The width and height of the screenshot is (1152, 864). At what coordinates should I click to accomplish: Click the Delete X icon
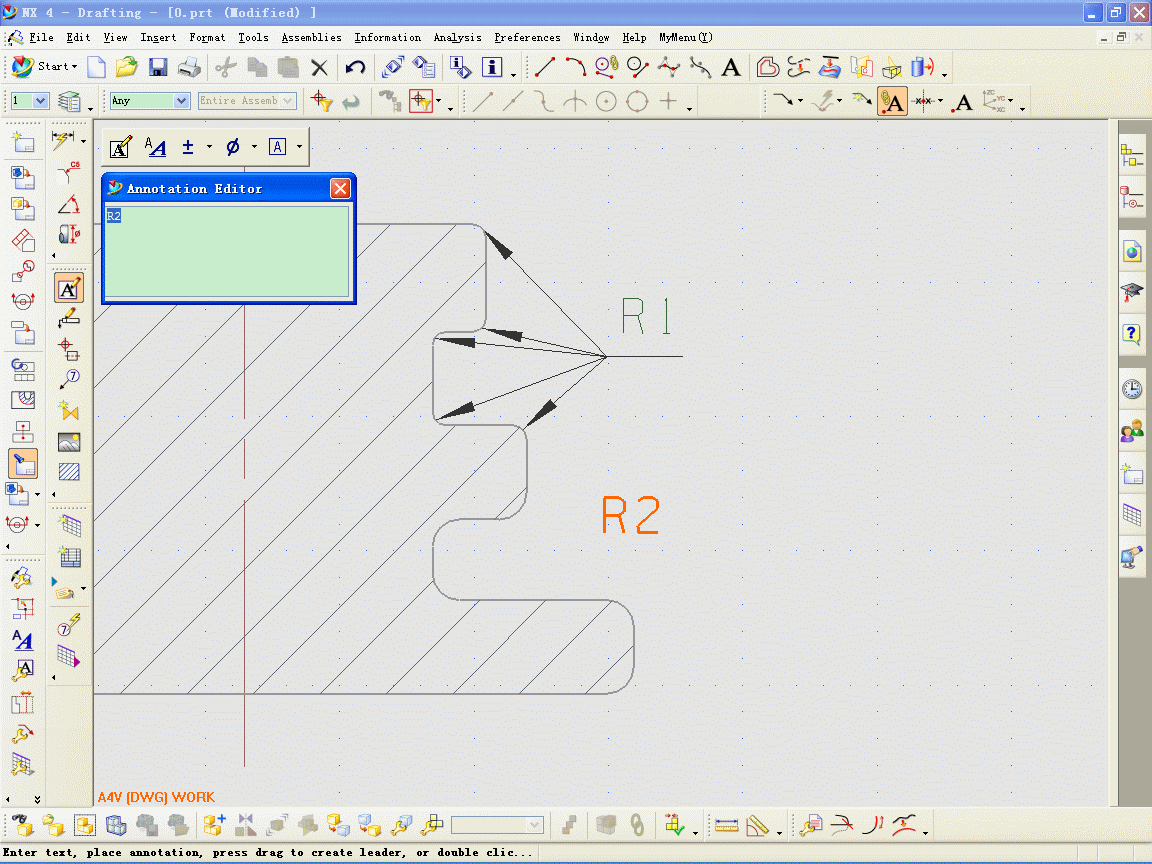pos(319,68)
